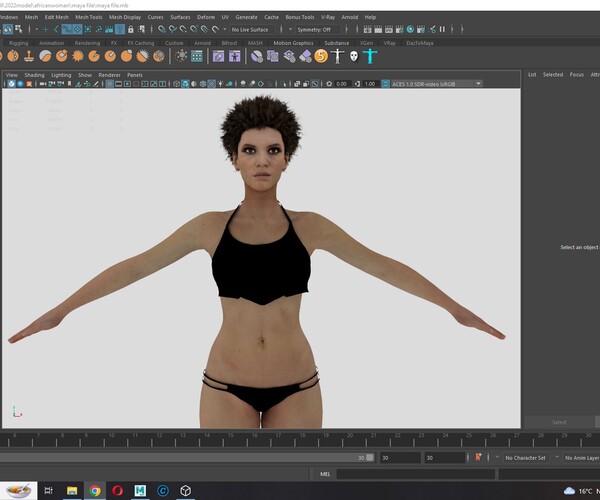Click the auto keyframe icon near range fields
Viewport: 600px width, 500px height.
click(x=478, y=457)
